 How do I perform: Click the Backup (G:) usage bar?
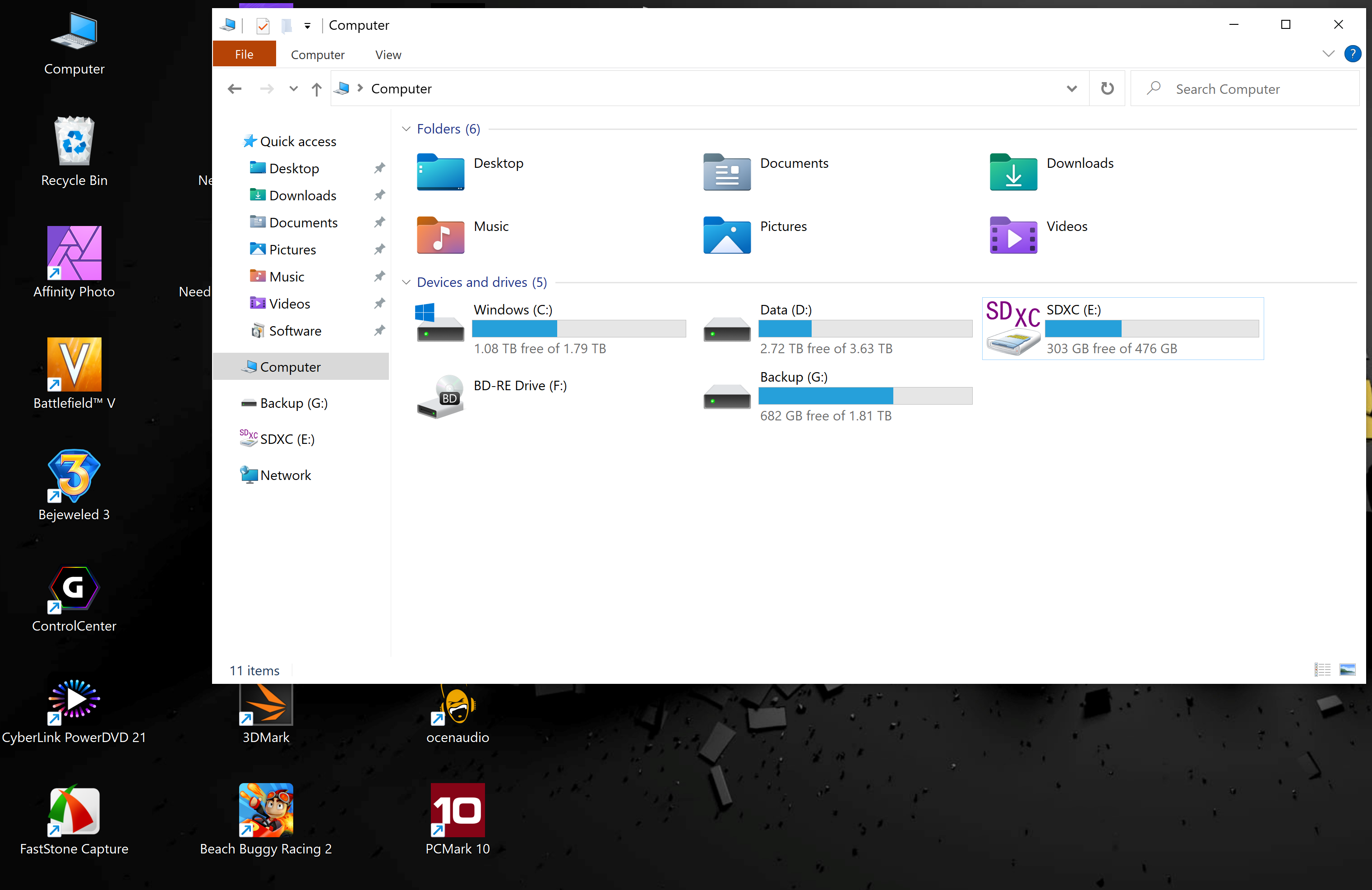click(865, 396)
